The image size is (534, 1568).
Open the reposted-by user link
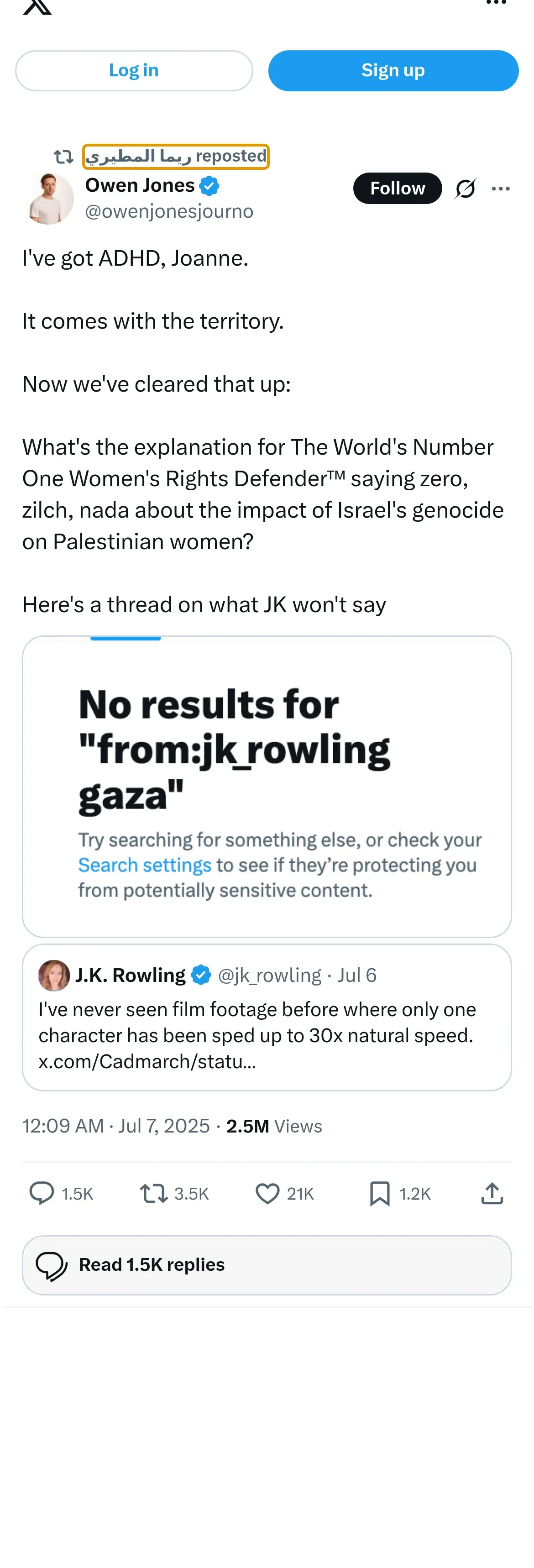click(175, 157)
